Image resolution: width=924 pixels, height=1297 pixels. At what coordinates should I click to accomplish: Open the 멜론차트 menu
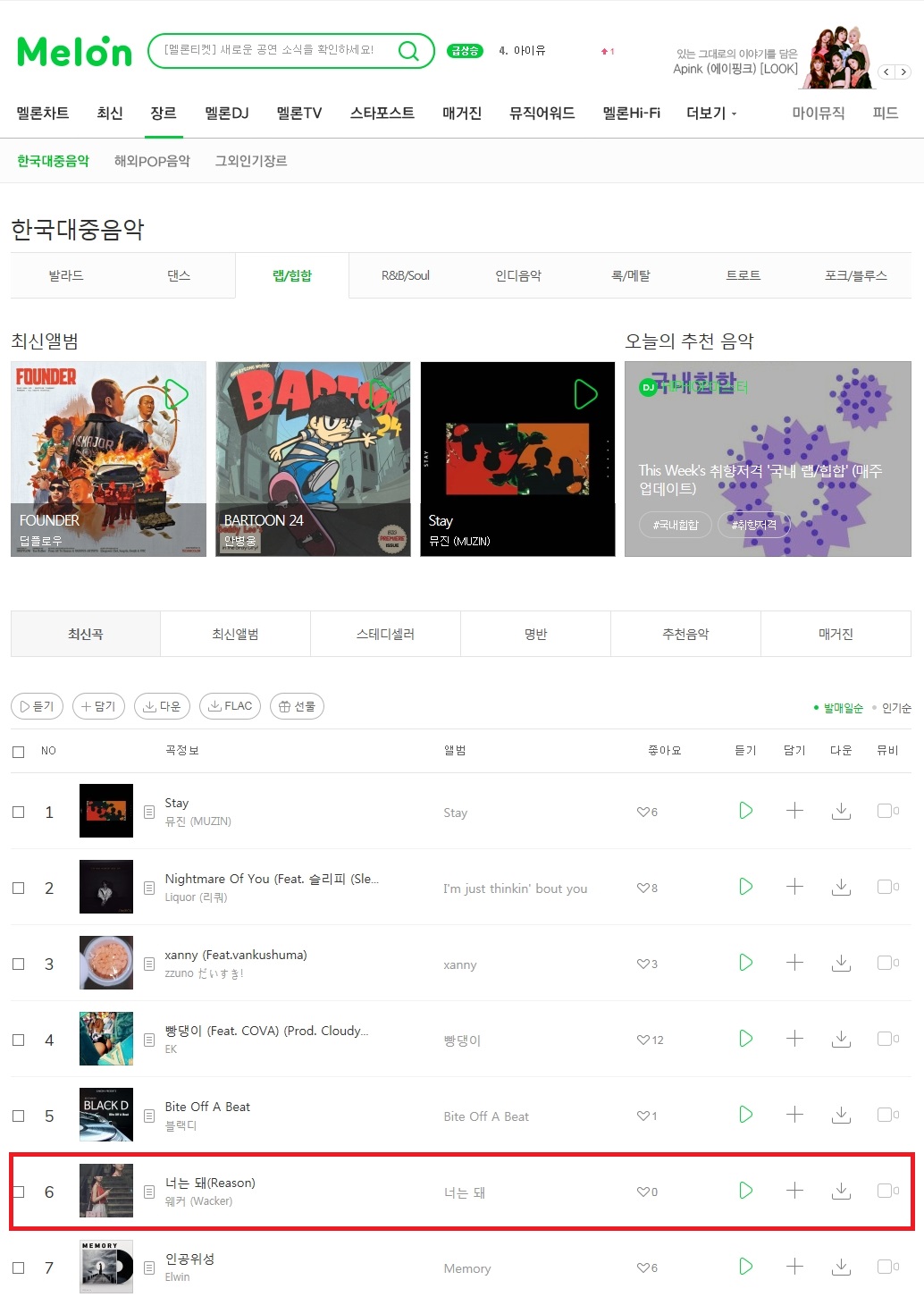coord(43,113)
